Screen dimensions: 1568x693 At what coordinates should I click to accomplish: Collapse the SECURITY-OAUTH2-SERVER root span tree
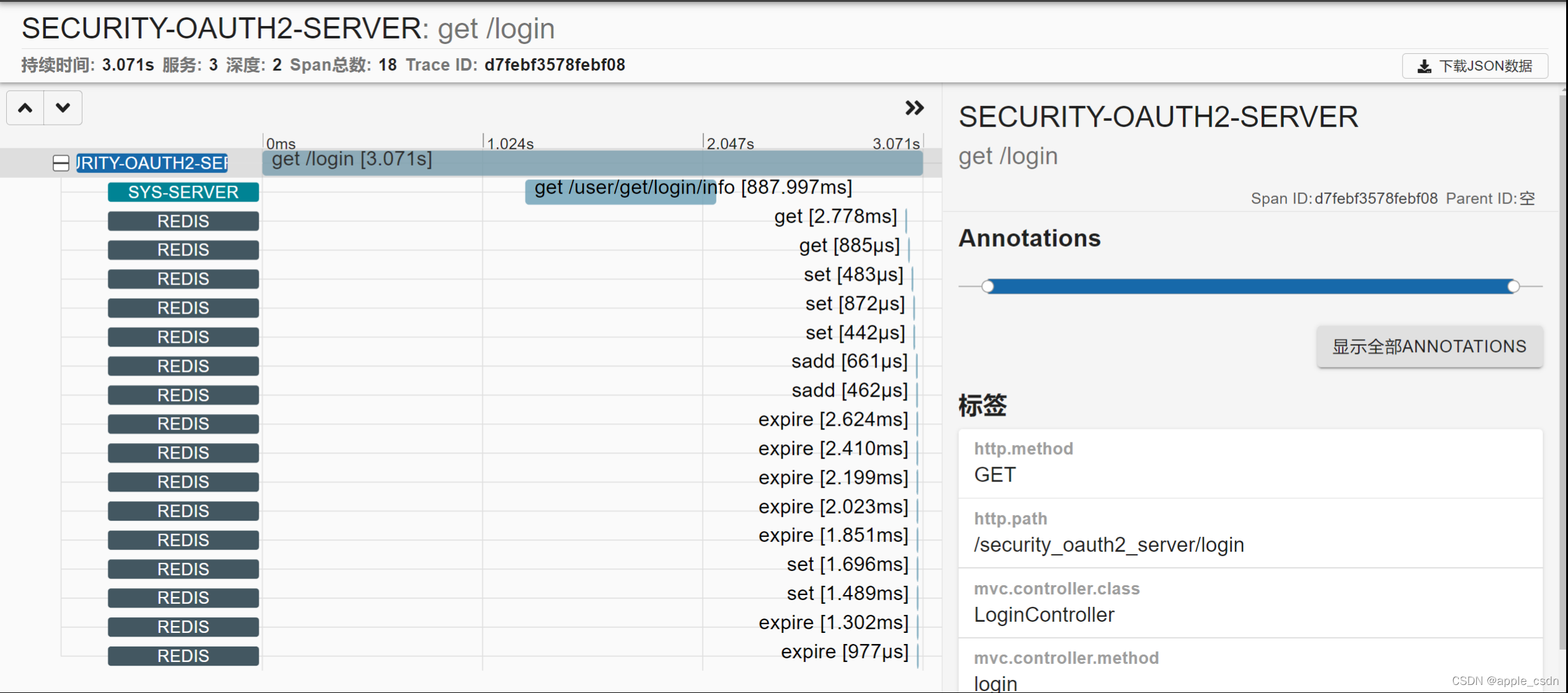point(61,164)
